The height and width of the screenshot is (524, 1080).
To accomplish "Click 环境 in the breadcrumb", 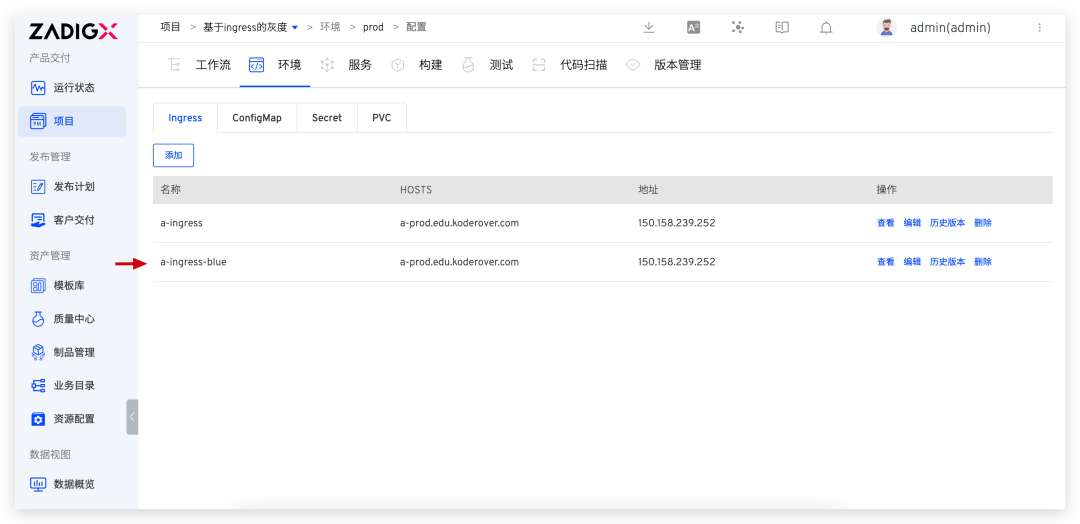I will [330, 28].
